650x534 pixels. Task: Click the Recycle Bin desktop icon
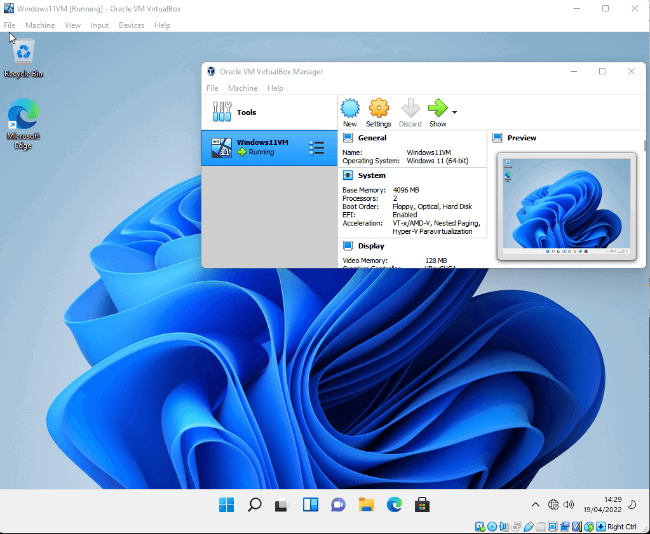coord(24,58)
